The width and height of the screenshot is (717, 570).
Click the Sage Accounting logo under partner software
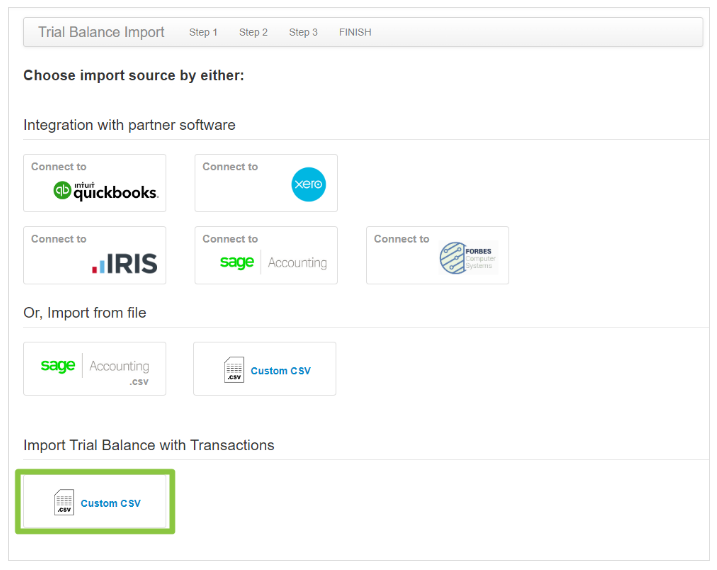click(273, 263)
